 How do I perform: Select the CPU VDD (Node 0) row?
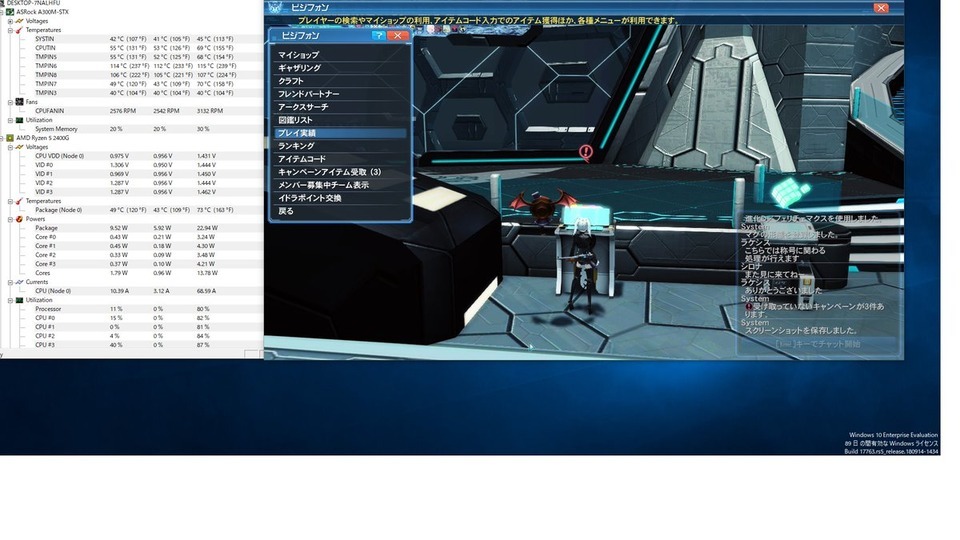(x=132, y=156)
